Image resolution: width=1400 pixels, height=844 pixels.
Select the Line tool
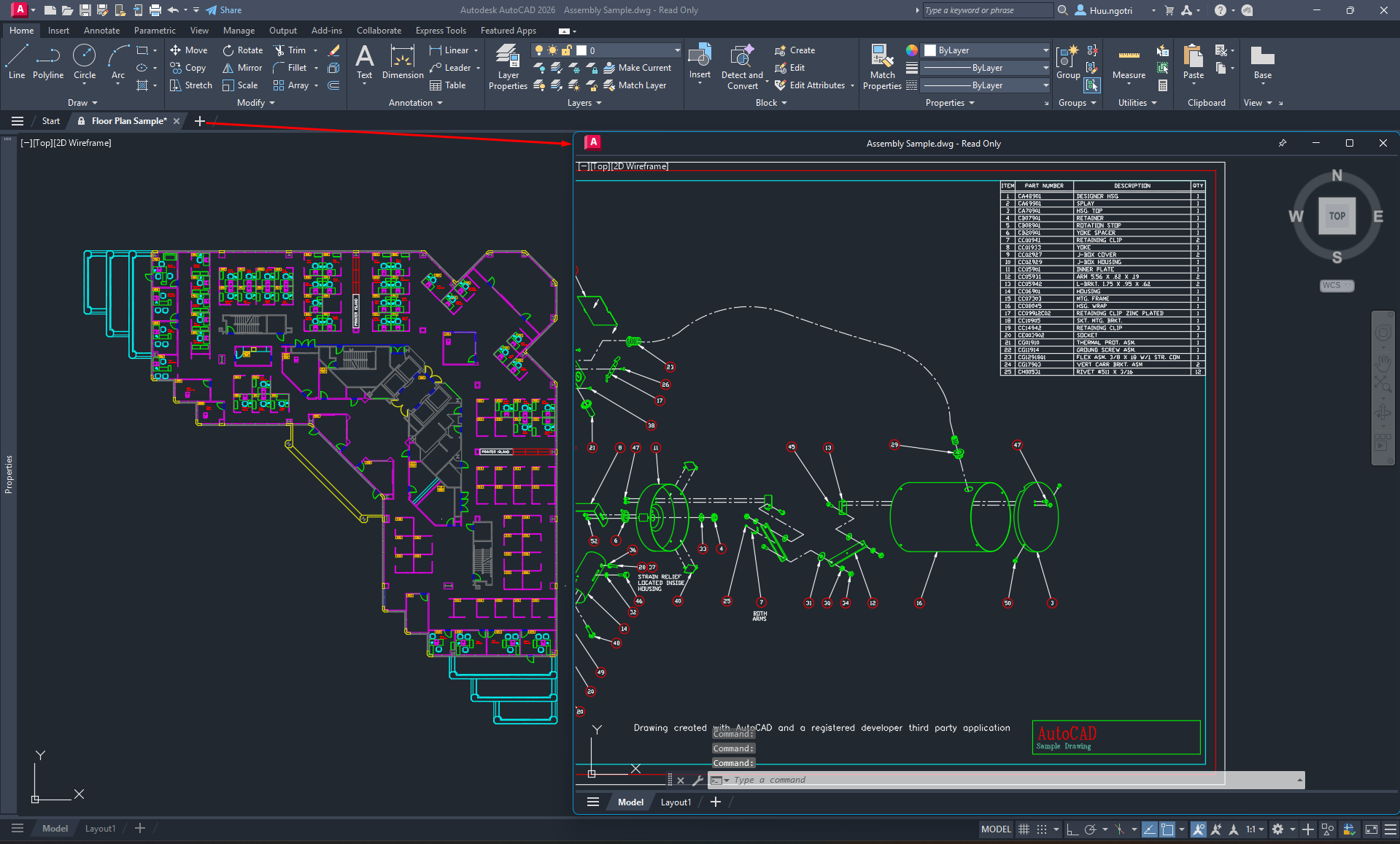tap(17, 61)
